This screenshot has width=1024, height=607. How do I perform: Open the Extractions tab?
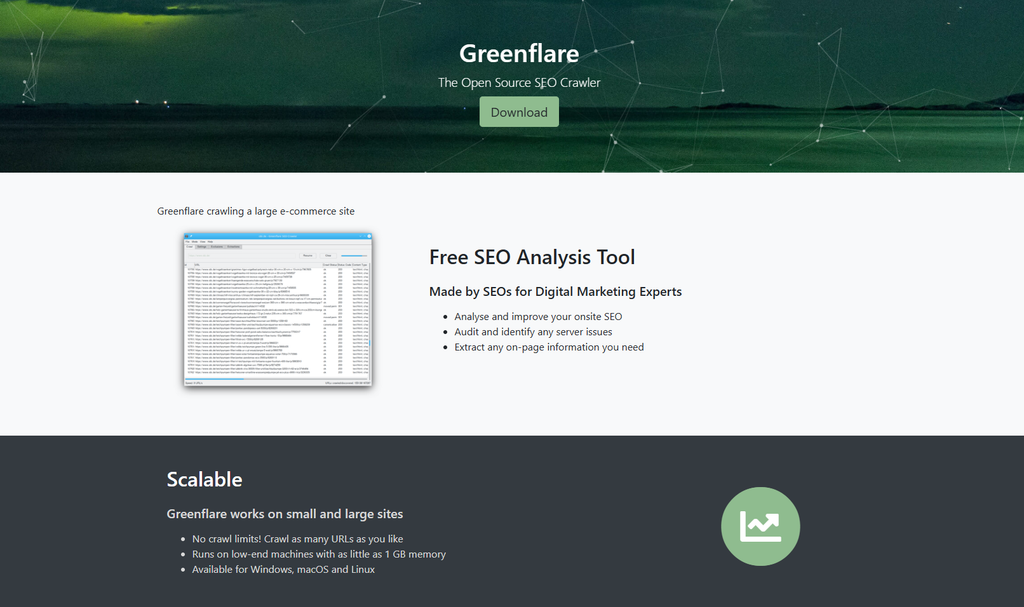coord(234,247)
